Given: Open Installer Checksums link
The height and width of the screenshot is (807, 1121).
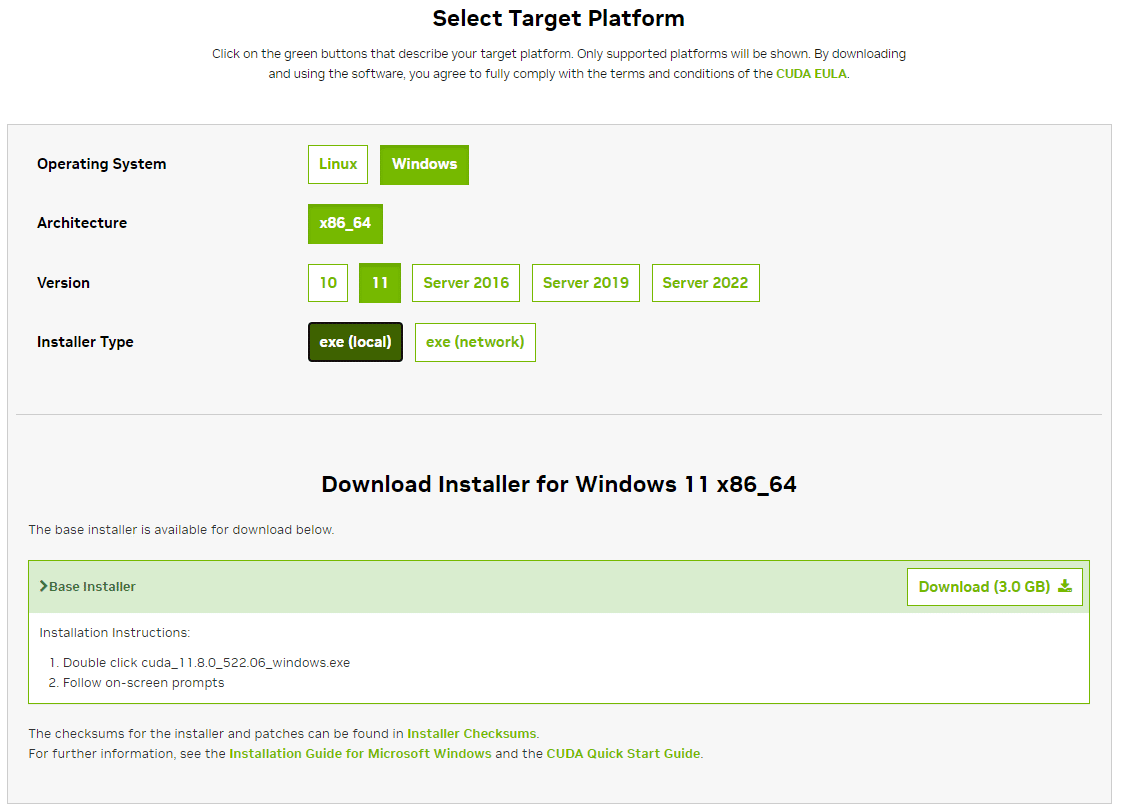Looking at the screenshot, I should (x=472, y=733).
